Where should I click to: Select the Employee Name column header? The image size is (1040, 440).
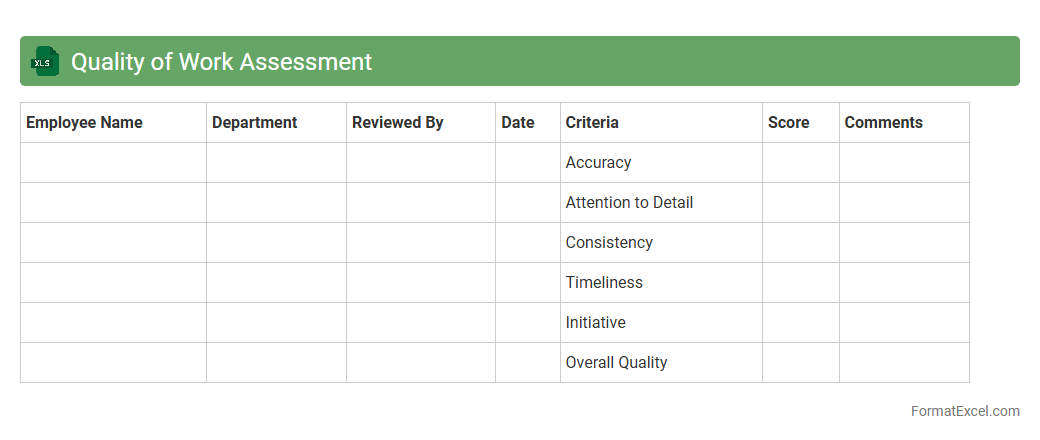pos(84,123)
